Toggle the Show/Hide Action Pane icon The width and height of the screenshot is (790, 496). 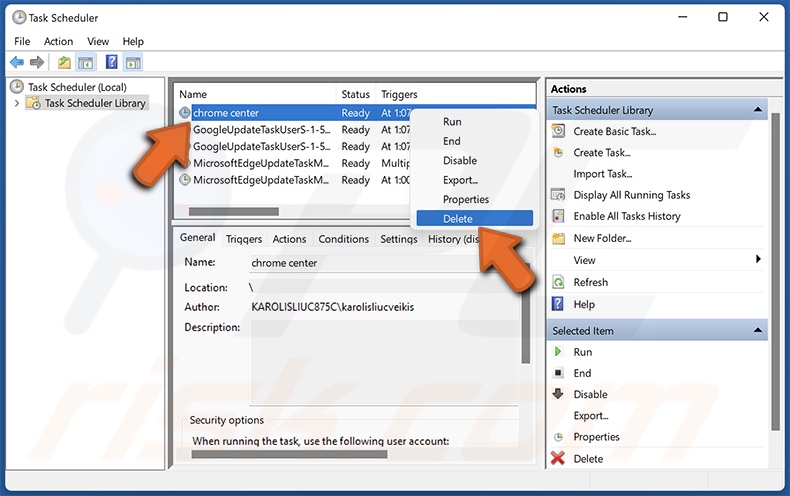[x=133, y=63]
